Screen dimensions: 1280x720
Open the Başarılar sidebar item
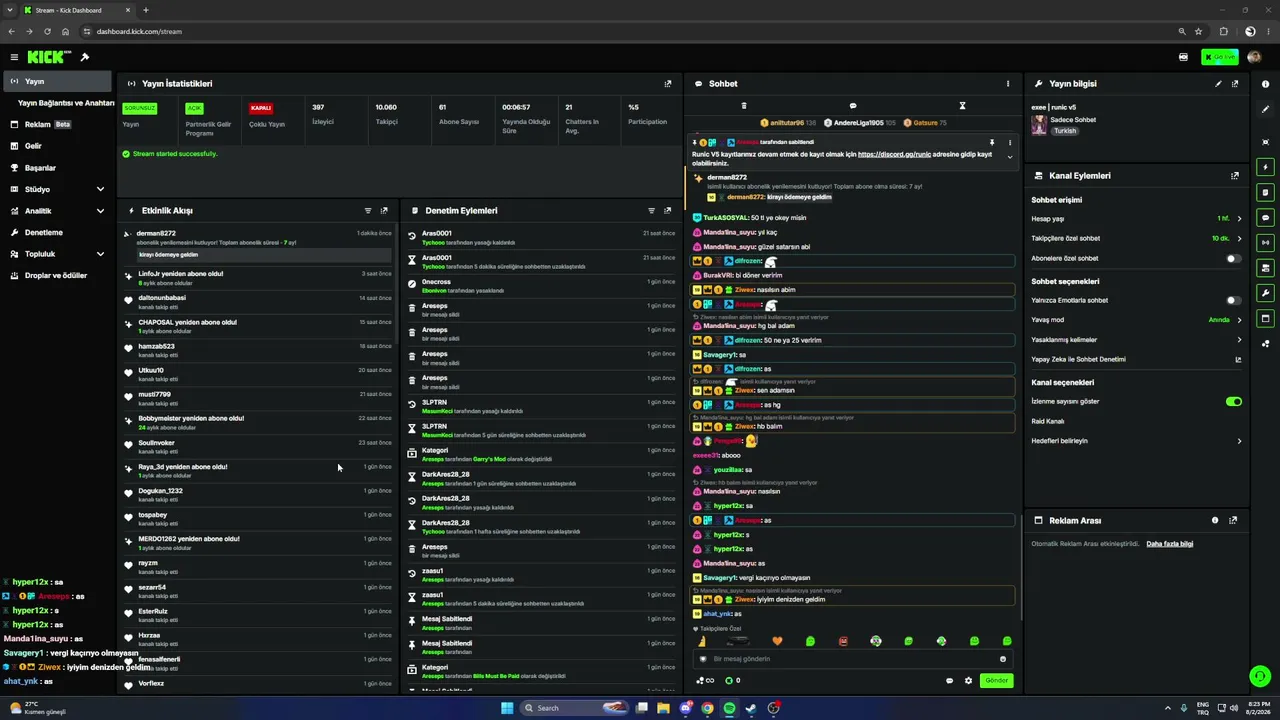57,168
